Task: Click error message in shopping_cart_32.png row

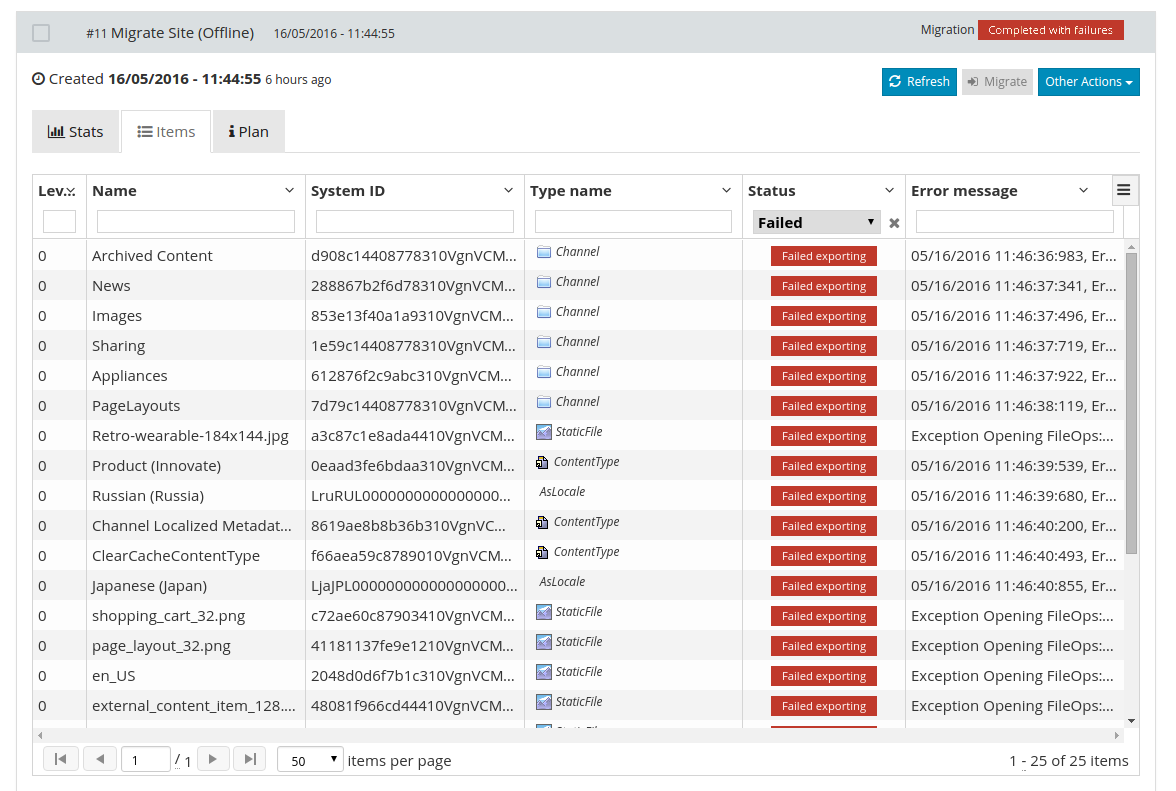Action: [1012, 616]
